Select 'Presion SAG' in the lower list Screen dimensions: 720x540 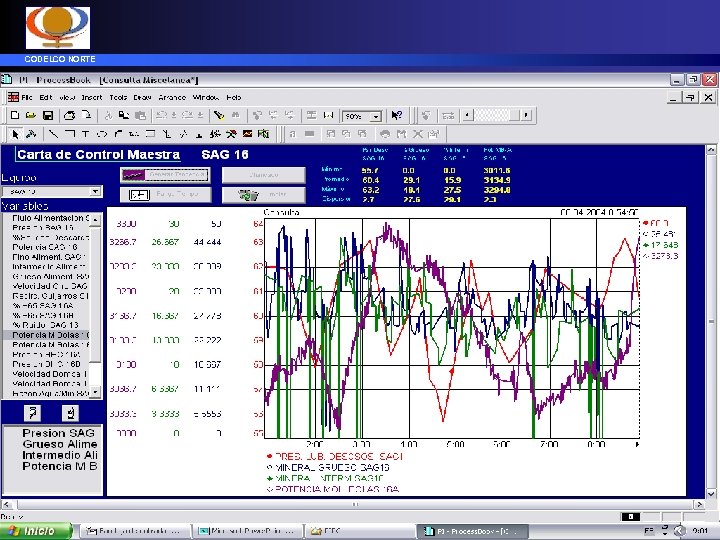[58, 433]
